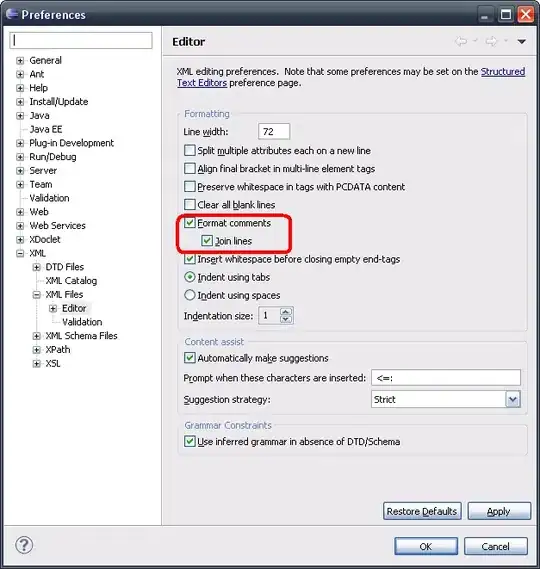Screen dimensions: 540x569
Task: Expand the Help tree node
Action: pyautogui.click(x=20, y=88)
